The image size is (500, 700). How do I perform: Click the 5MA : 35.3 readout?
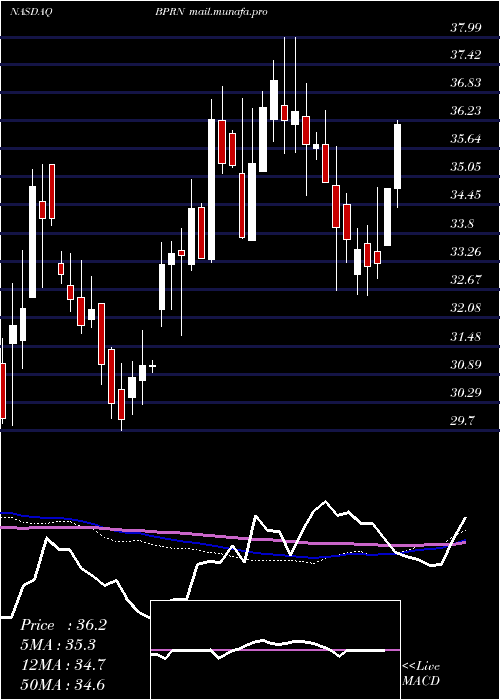pos(58,645)
